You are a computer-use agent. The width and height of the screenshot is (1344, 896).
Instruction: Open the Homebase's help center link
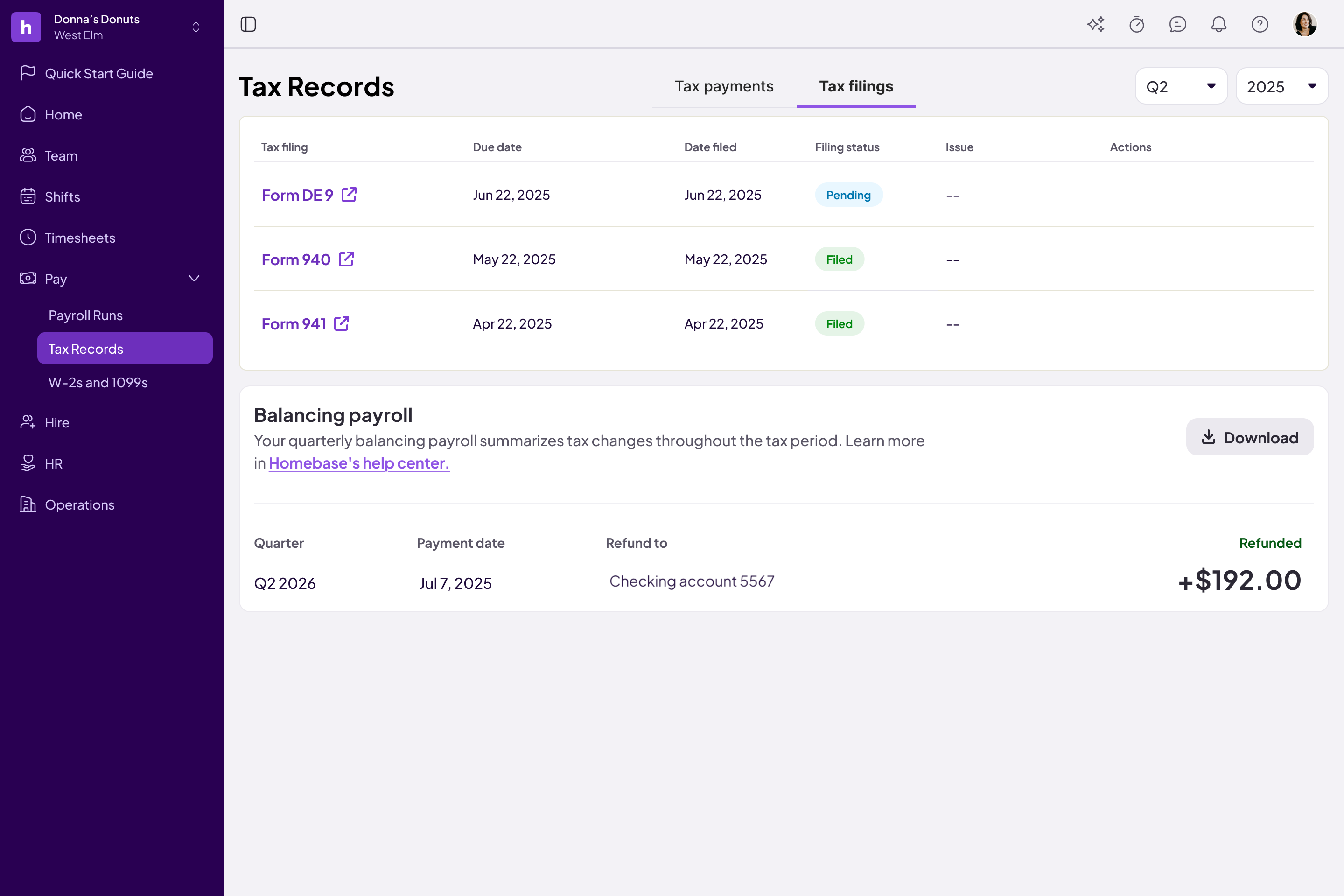(359, 463)
